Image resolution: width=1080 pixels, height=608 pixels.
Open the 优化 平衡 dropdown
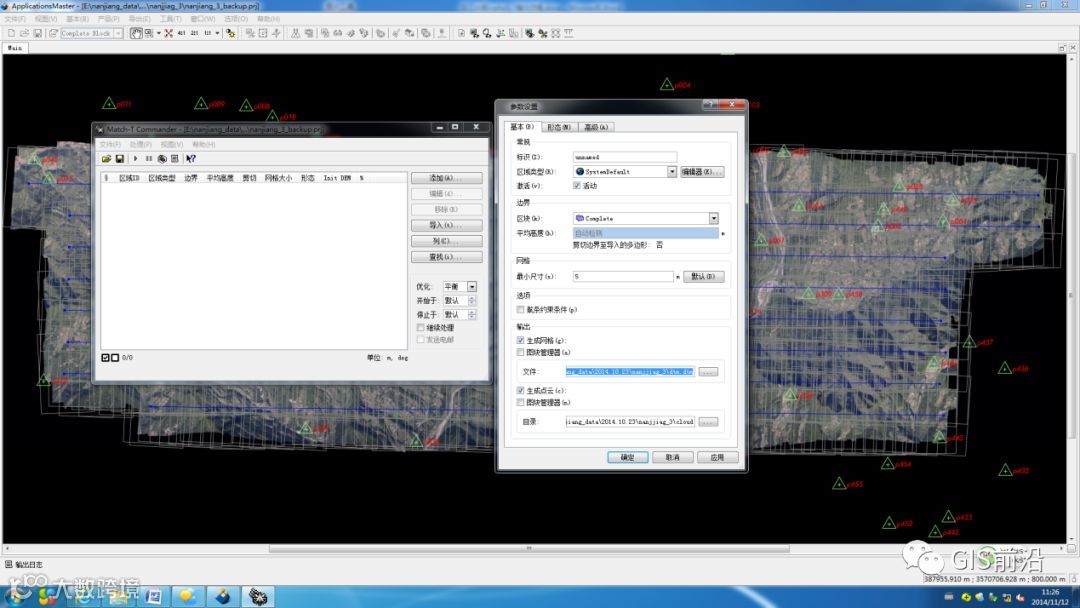coord(472,286)
